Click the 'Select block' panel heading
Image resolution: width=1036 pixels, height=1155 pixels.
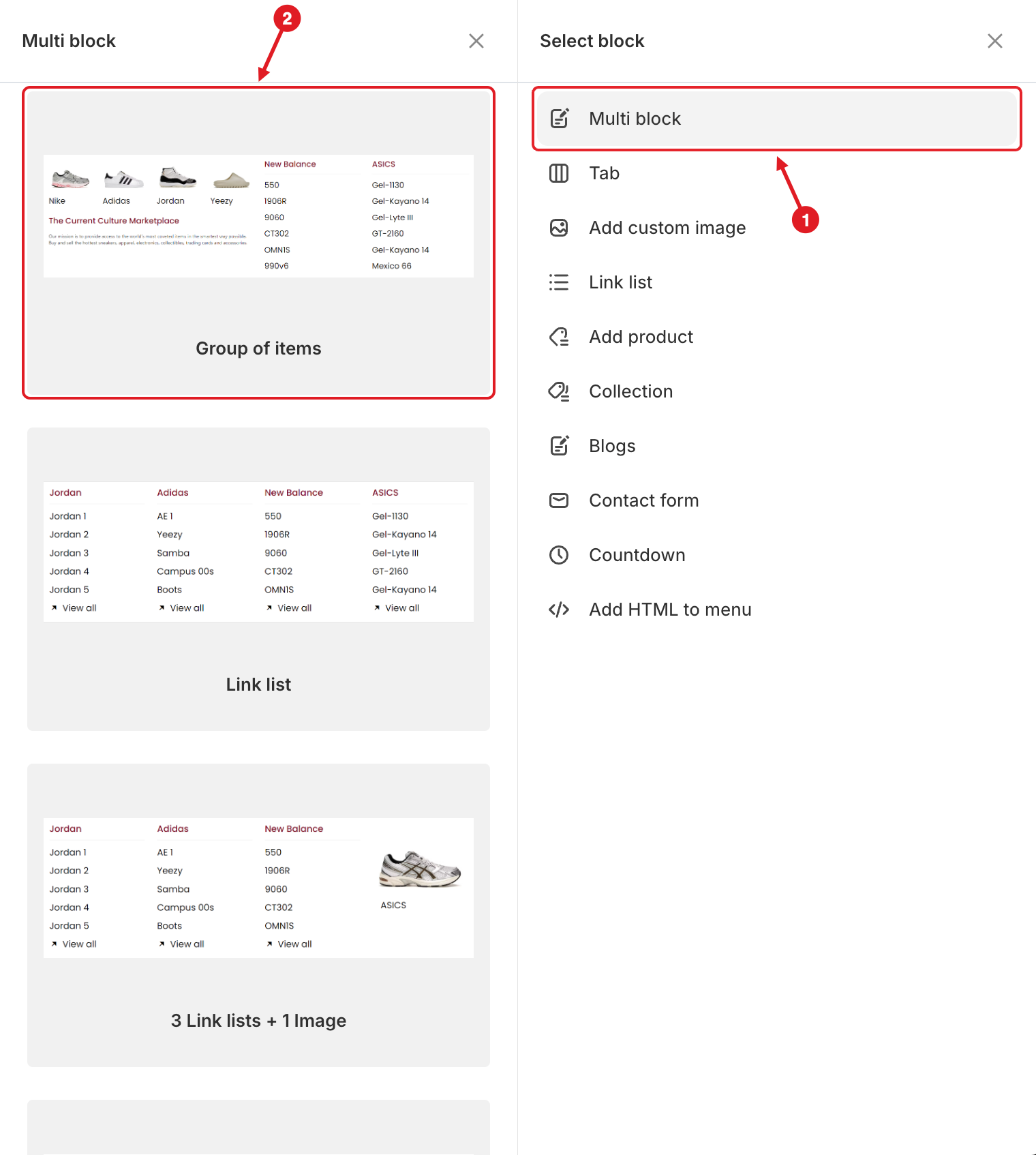(592, 41)
